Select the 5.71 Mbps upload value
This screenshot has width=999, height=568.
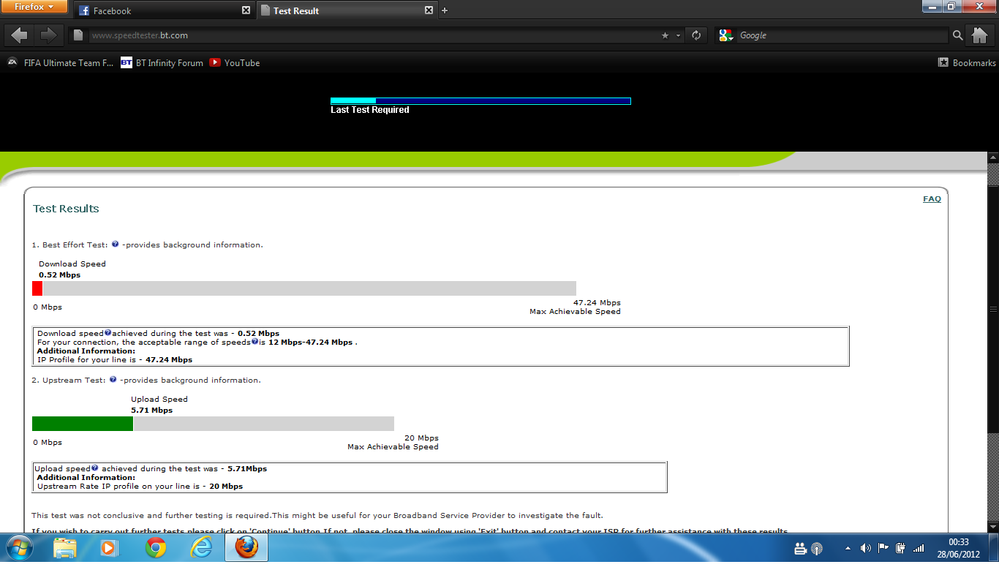152,410
